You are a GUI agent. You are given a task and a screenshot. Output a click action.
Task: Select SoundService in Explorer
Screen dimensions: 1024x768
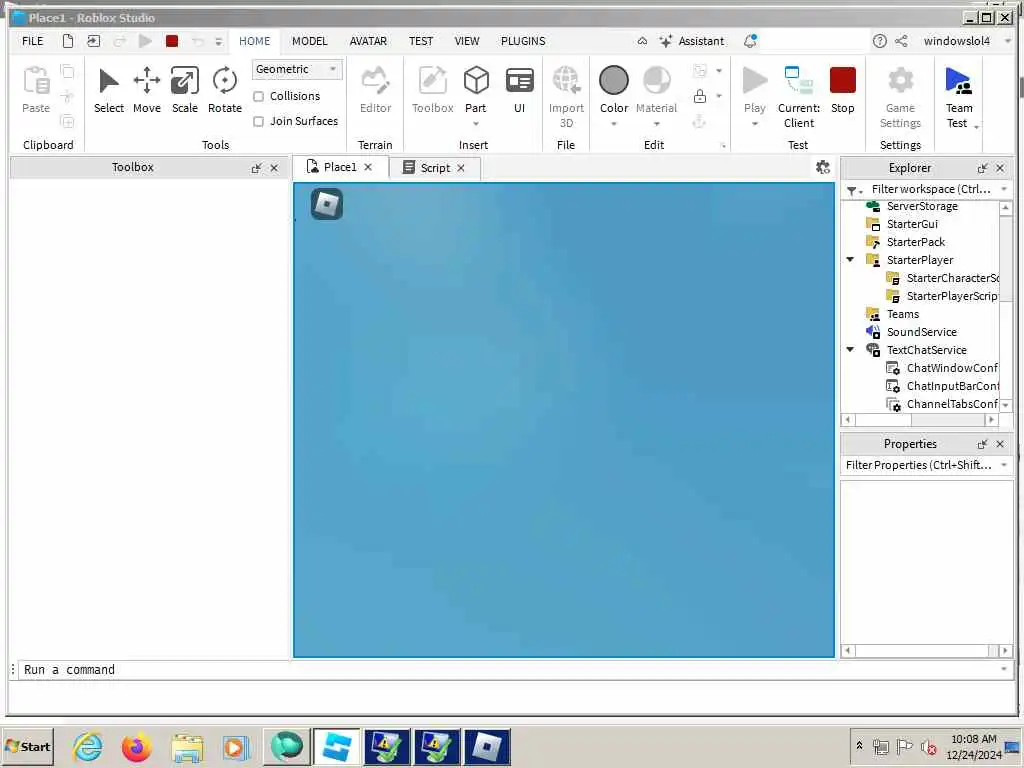(921, 332)
